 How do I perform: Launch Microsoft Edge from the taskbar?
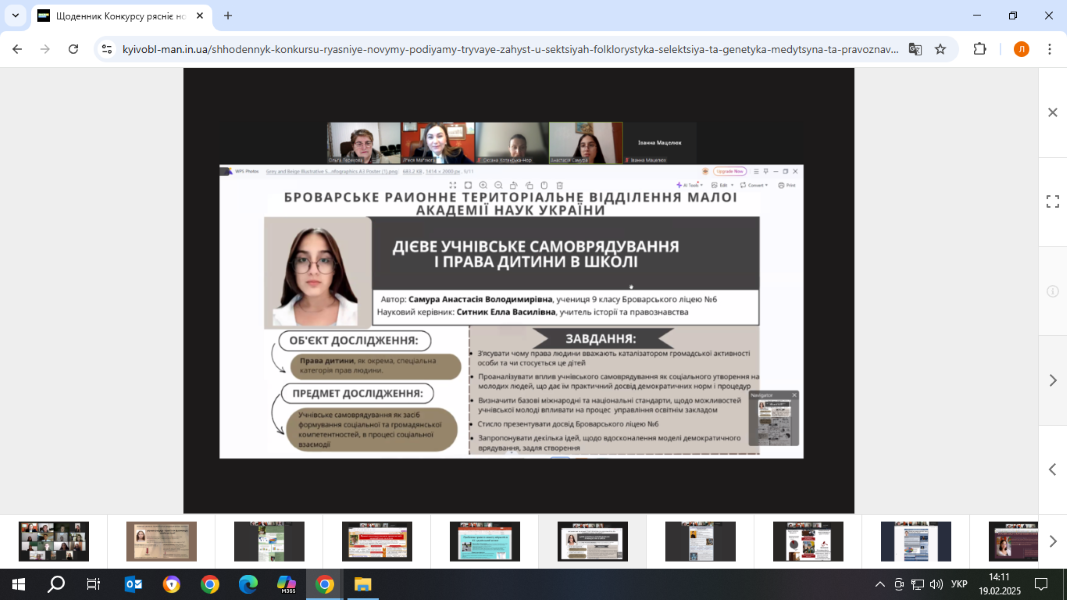[x=248, y=584]
